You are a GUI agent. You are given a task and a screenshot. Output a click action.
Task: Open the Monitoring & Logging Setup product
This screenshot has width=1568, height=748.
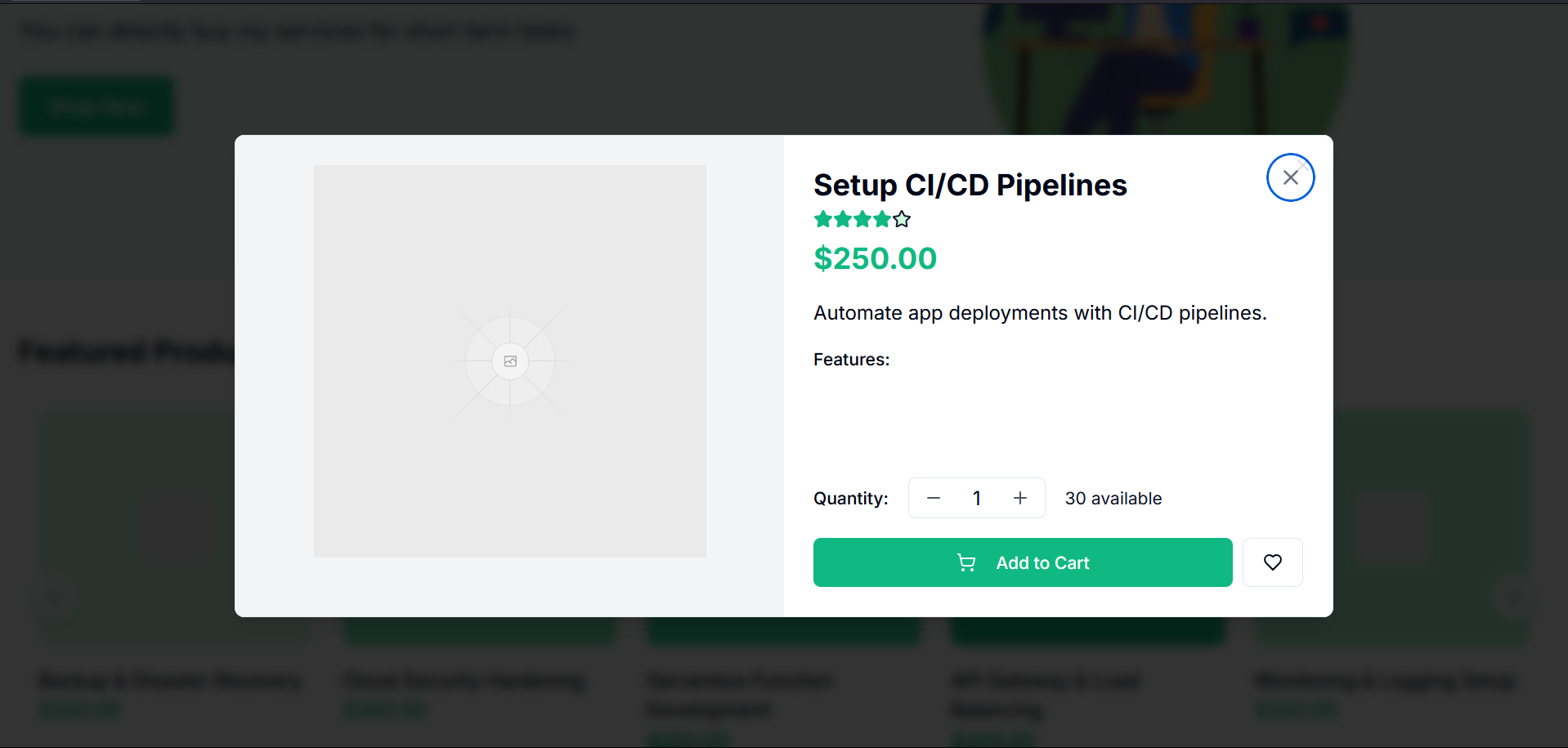(x=1386, y=680)
